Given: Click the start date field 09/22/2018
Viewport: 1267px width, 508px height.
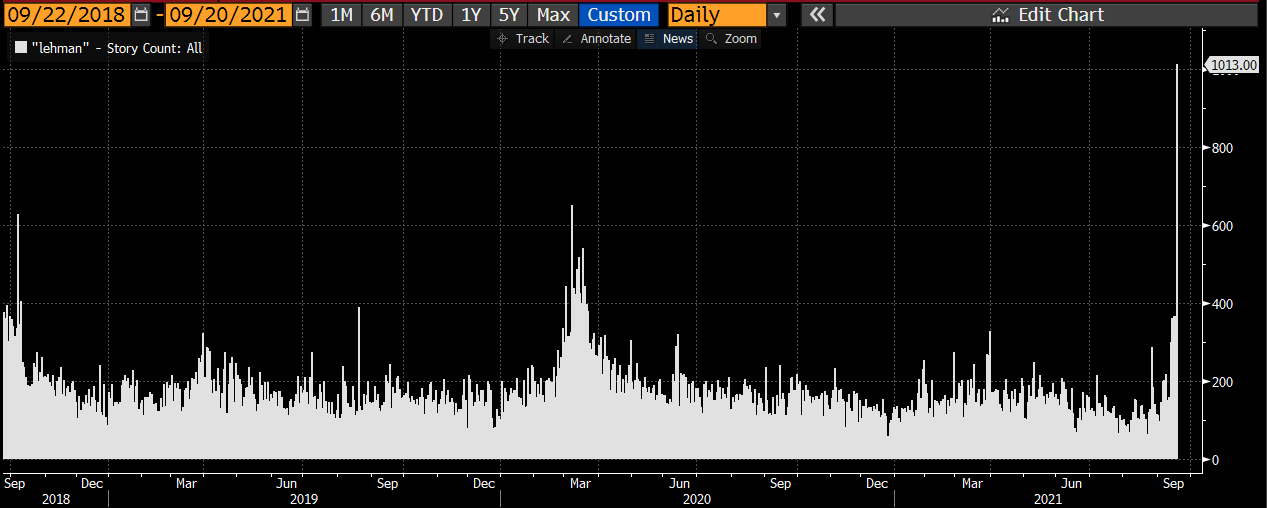Looking at the screenshot, I should (x=67, y=15).
